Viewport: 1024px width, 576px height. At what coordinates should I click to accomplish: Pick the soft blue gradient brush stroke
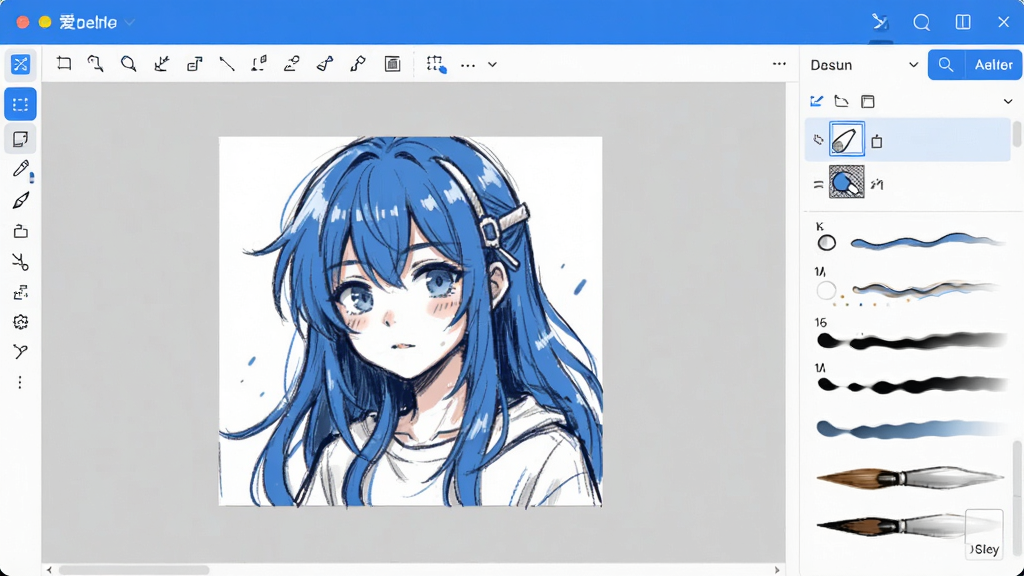tap(912, 429)
